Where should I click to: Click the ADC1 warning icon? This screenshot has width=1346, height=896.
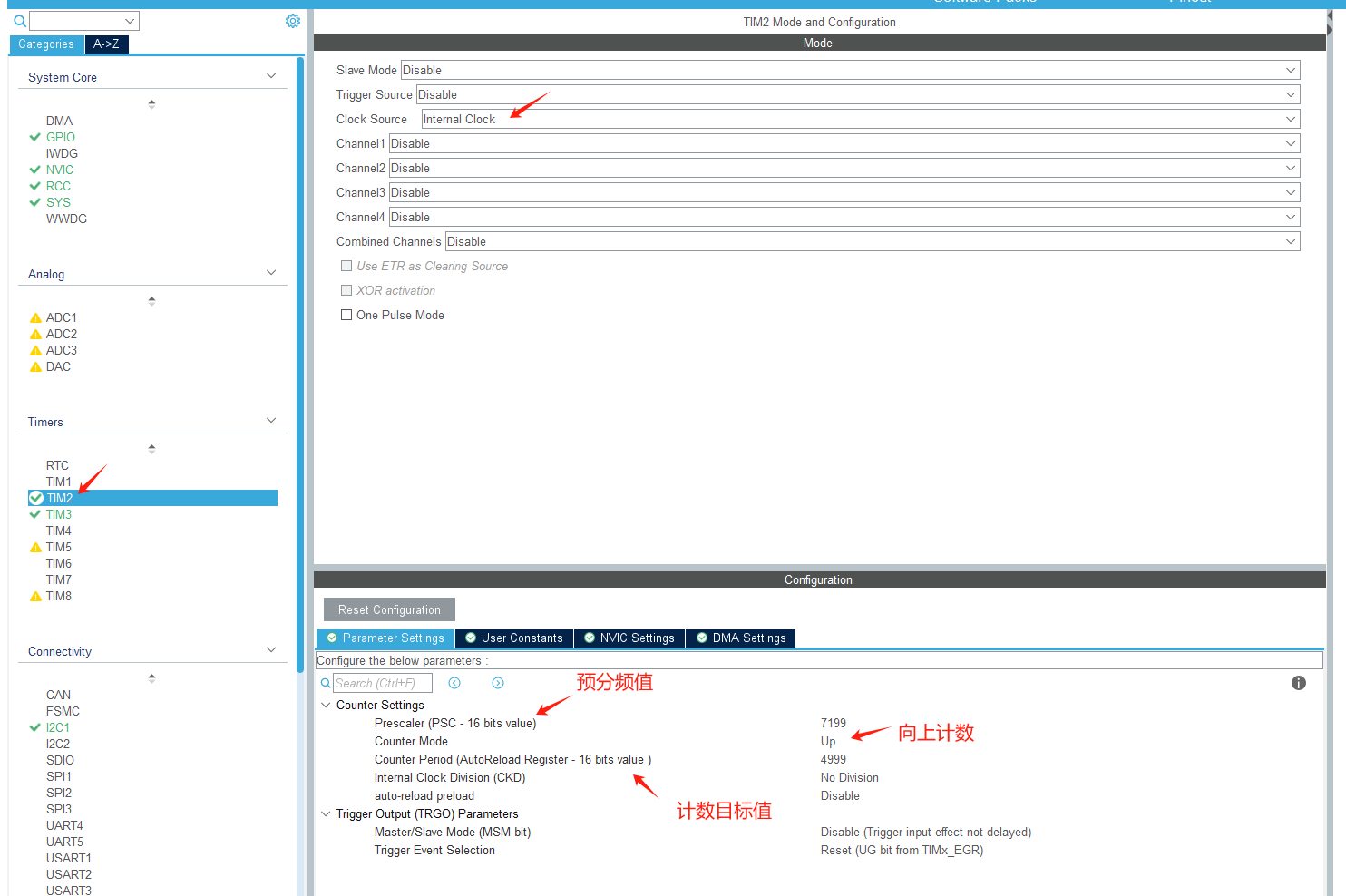pos(36,317)
